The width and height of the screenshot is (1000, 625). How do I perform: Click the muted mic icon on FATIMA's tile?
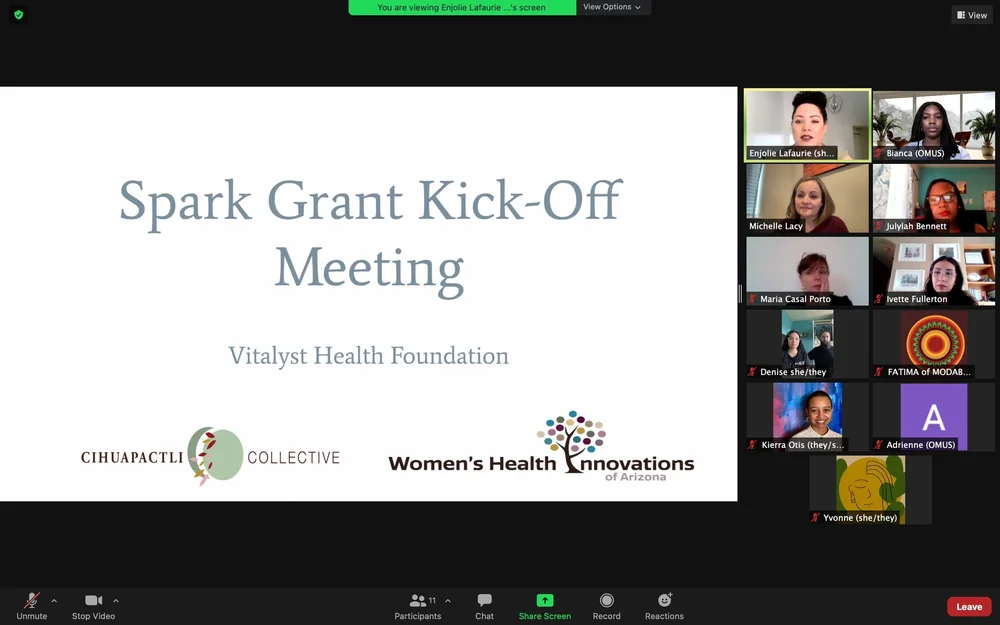point(879,372)
